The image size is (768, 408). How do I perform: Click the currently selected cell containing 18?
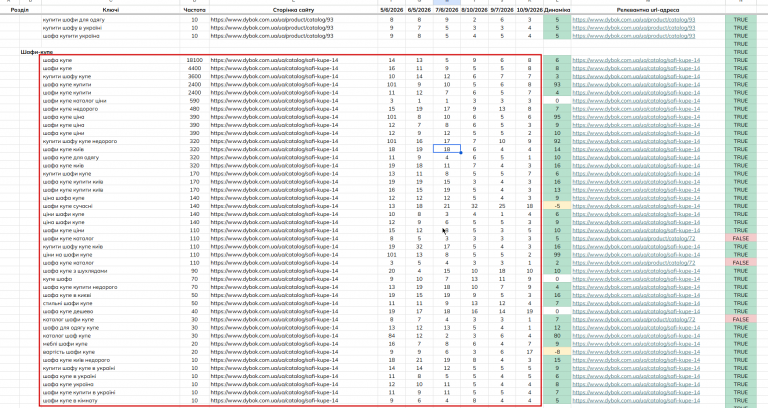coord(447,149)
